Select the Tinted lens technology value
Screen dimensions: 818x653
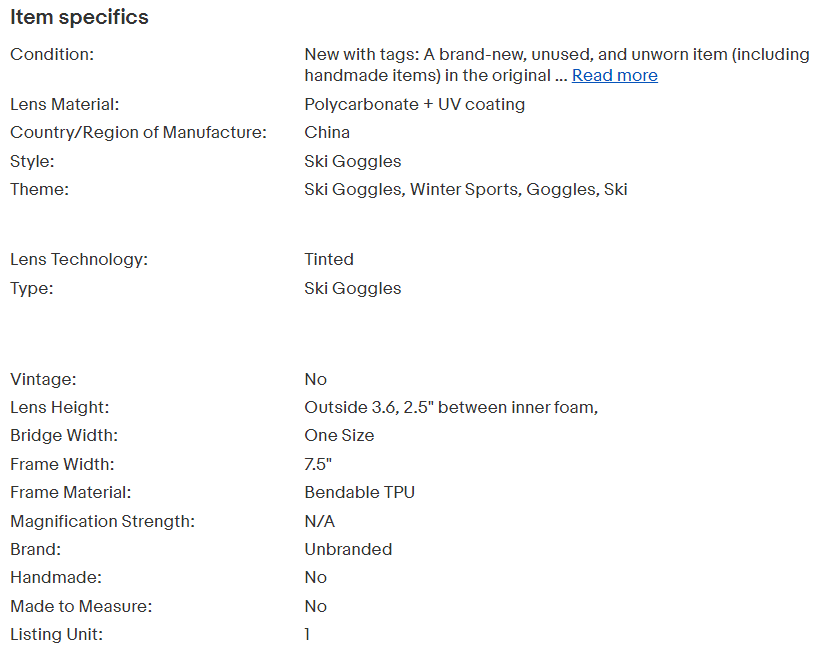click(x=329, y=259)
